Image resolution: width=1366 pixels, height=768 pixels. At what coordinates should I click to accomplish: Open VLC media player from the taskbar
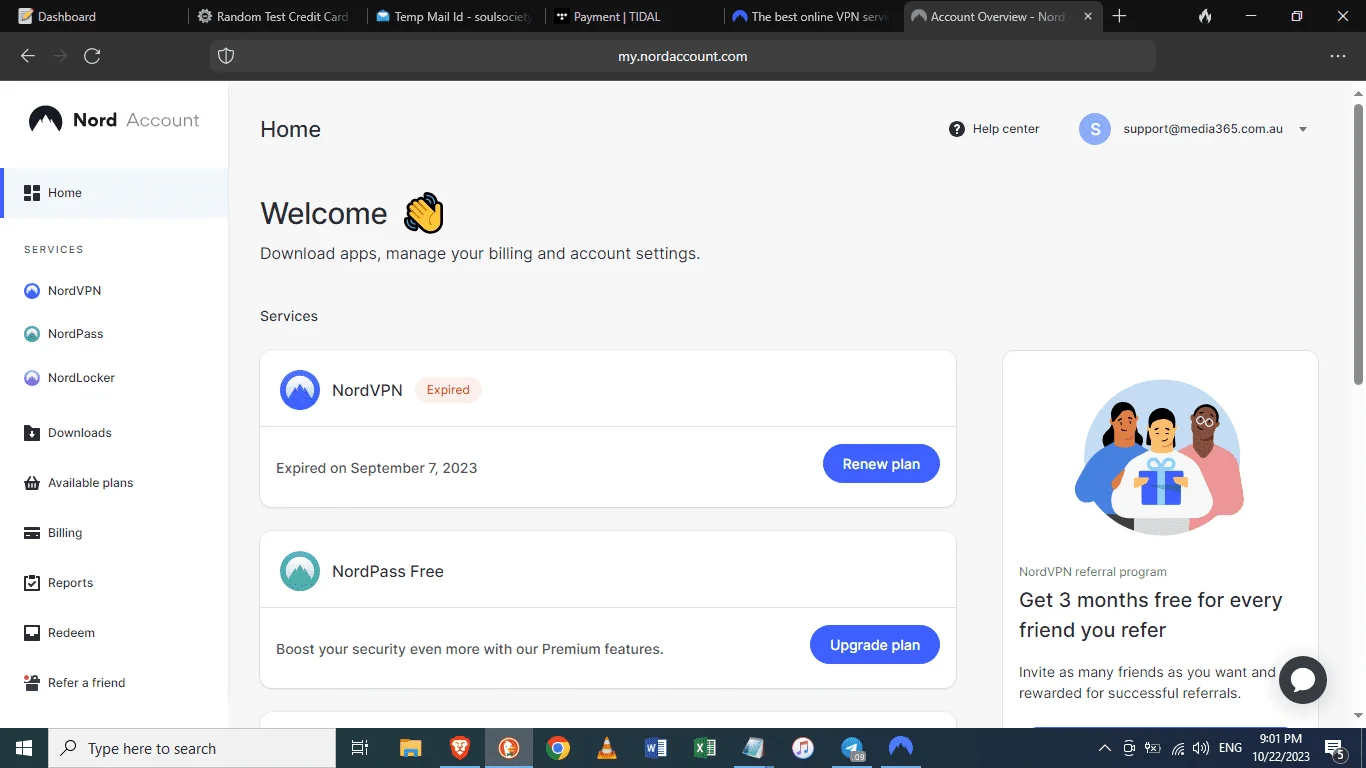pyautogui.click(x=607, y=748)
